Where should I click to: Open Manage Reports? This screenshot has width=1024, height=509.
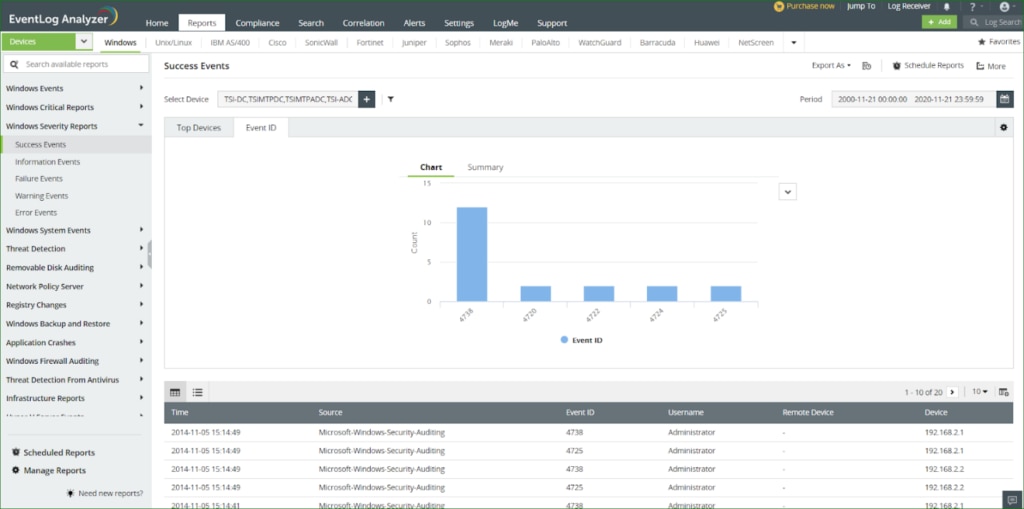click(x=49, y=470)
